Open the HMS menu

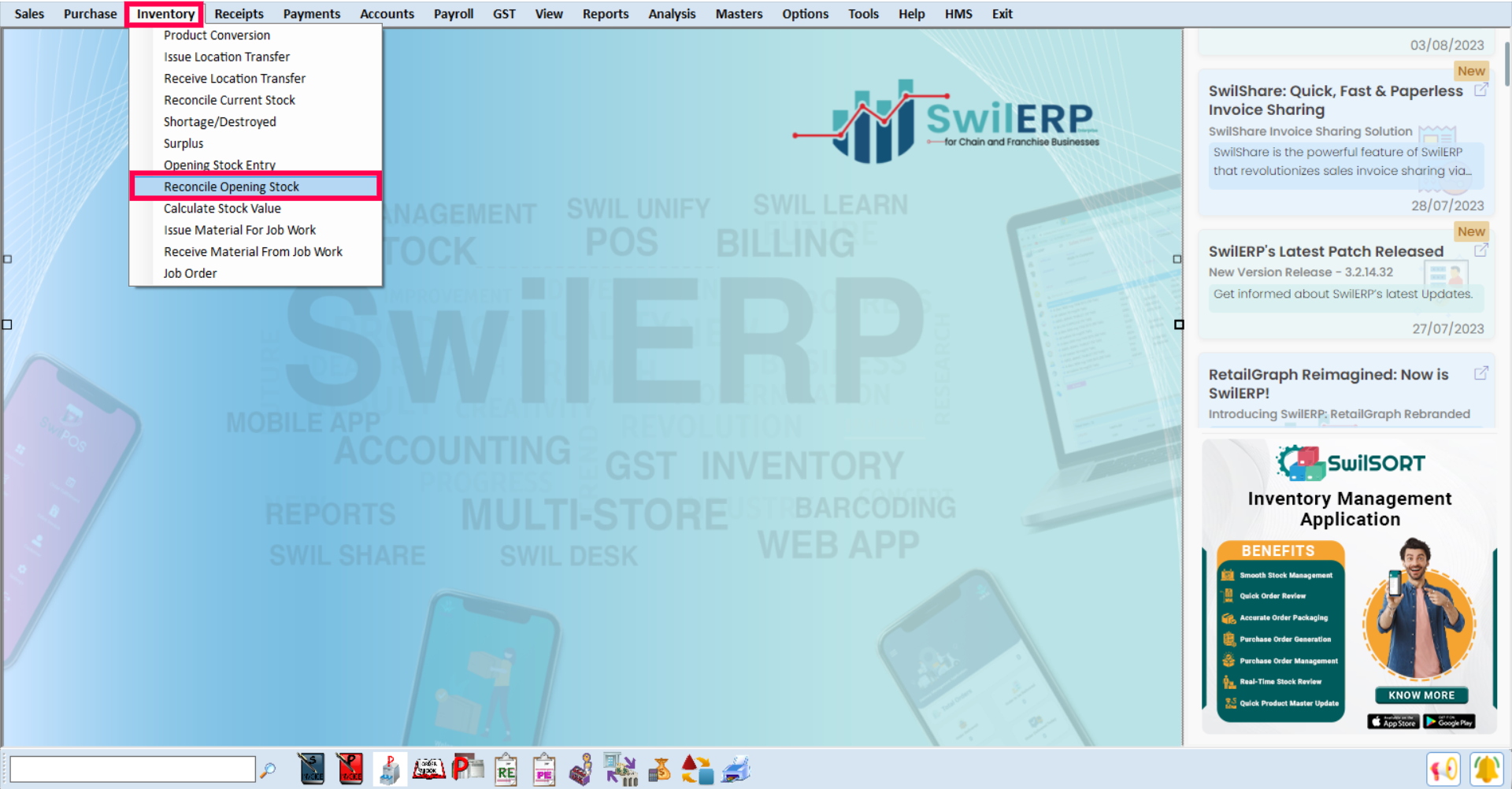coord(958,13)
